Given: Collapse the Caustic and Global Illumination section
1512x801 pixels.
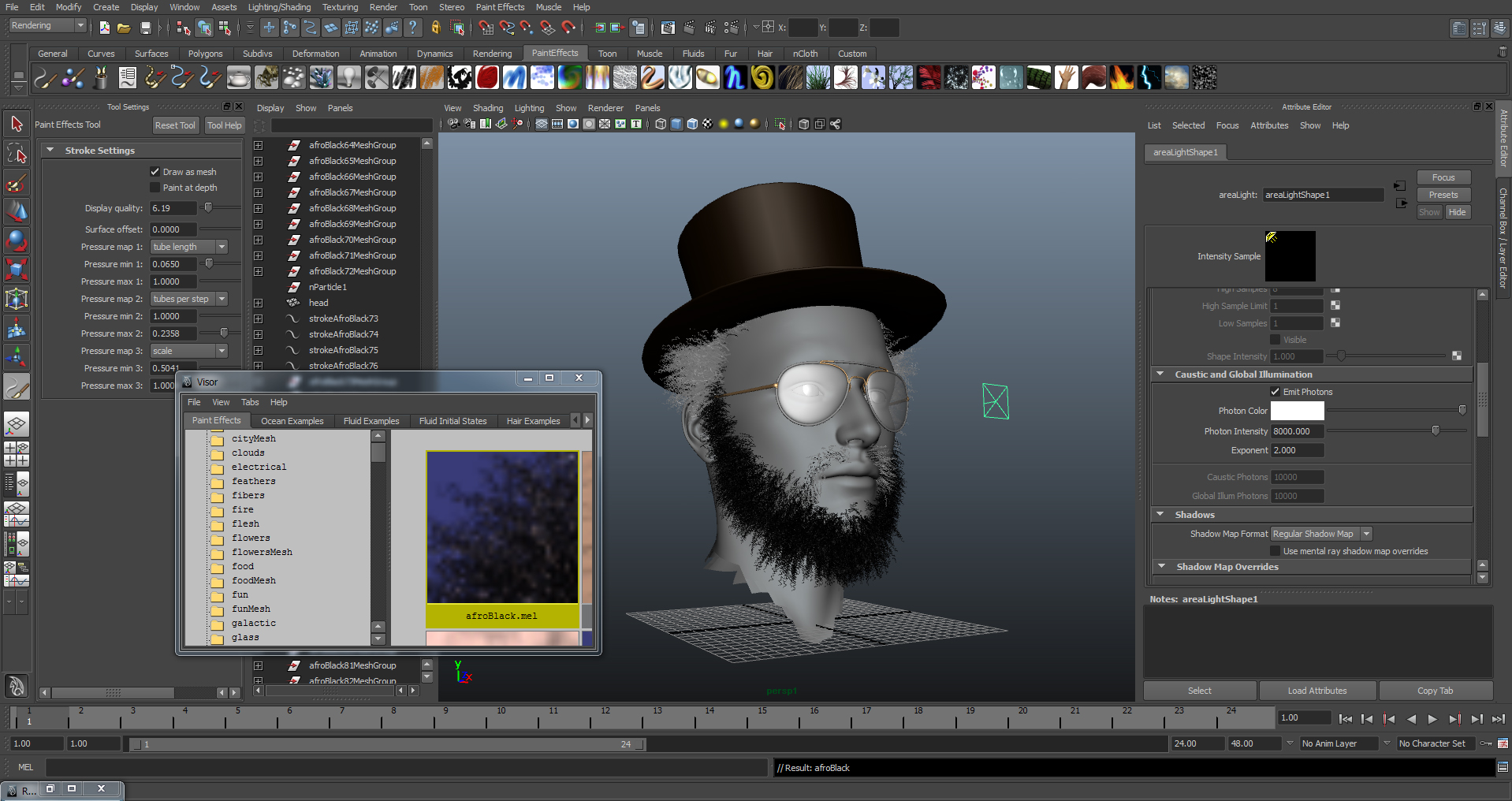Looking at the screenshot, I should pyautogui.click(x=1160, y=374).
